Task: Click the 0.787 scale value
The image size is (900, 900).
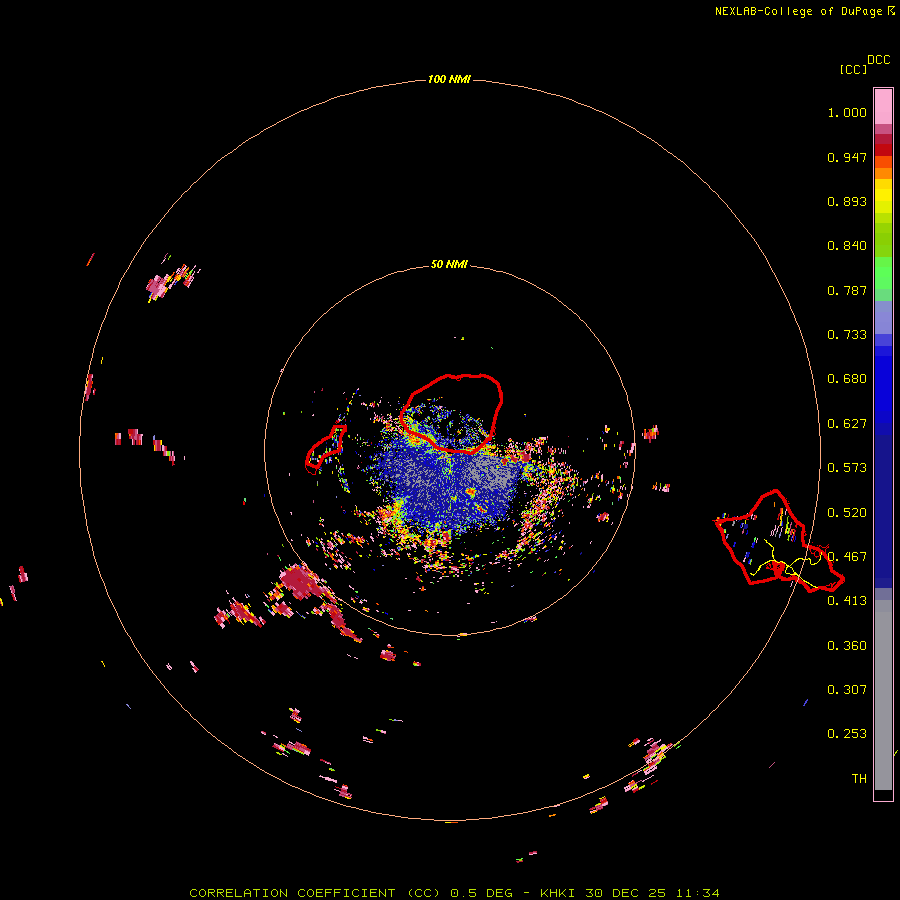Action: pyautogui.click(x=847, y=290)
